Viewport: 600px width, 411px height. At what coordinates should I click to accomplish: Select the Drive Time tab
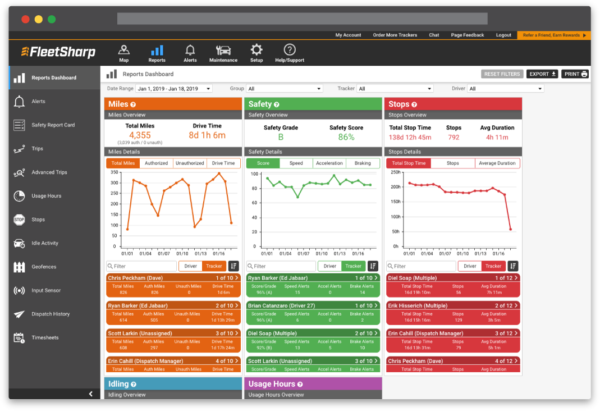tap(223, 163)
